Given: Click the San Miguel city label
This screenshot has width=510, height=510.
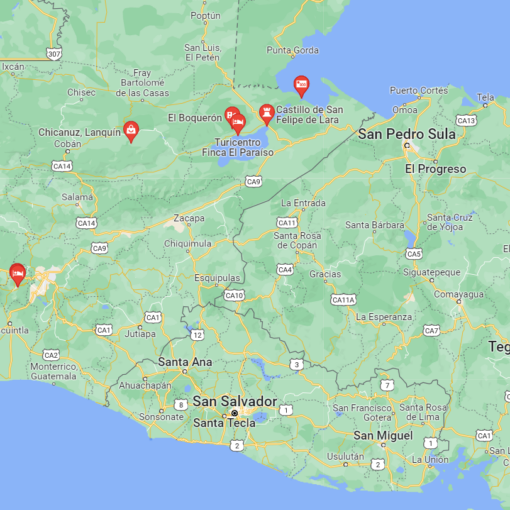Looking at the screenshot, I should click(383, 436).
